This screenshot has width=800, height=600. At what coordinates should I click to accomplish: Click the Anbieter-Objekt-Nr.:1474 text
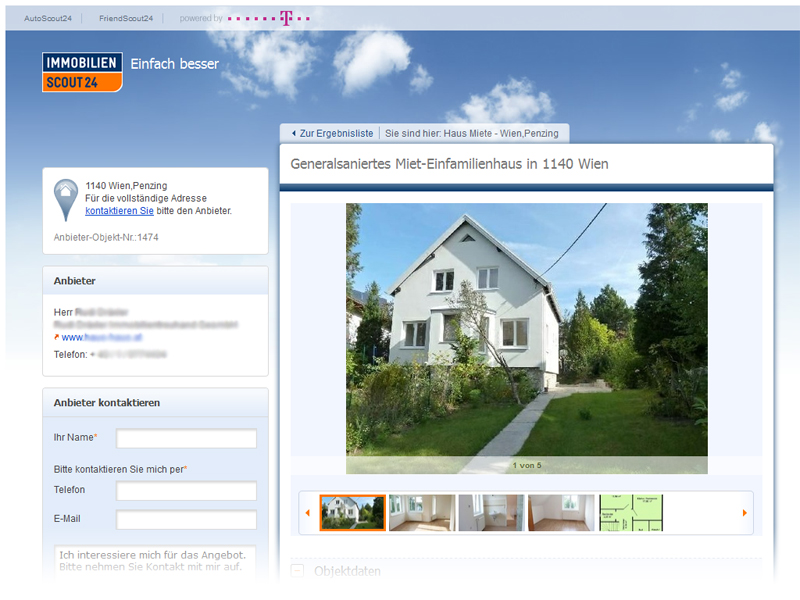(106, 237)
